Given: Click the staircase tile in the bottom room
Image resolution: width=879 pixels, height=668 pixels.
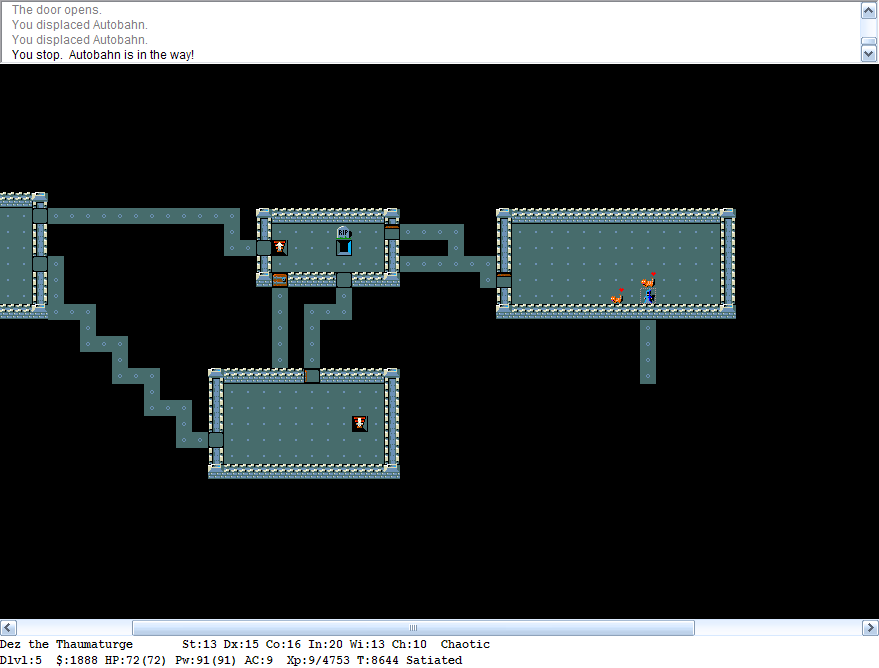Looking at the screenshot, I should pos(360,424).
